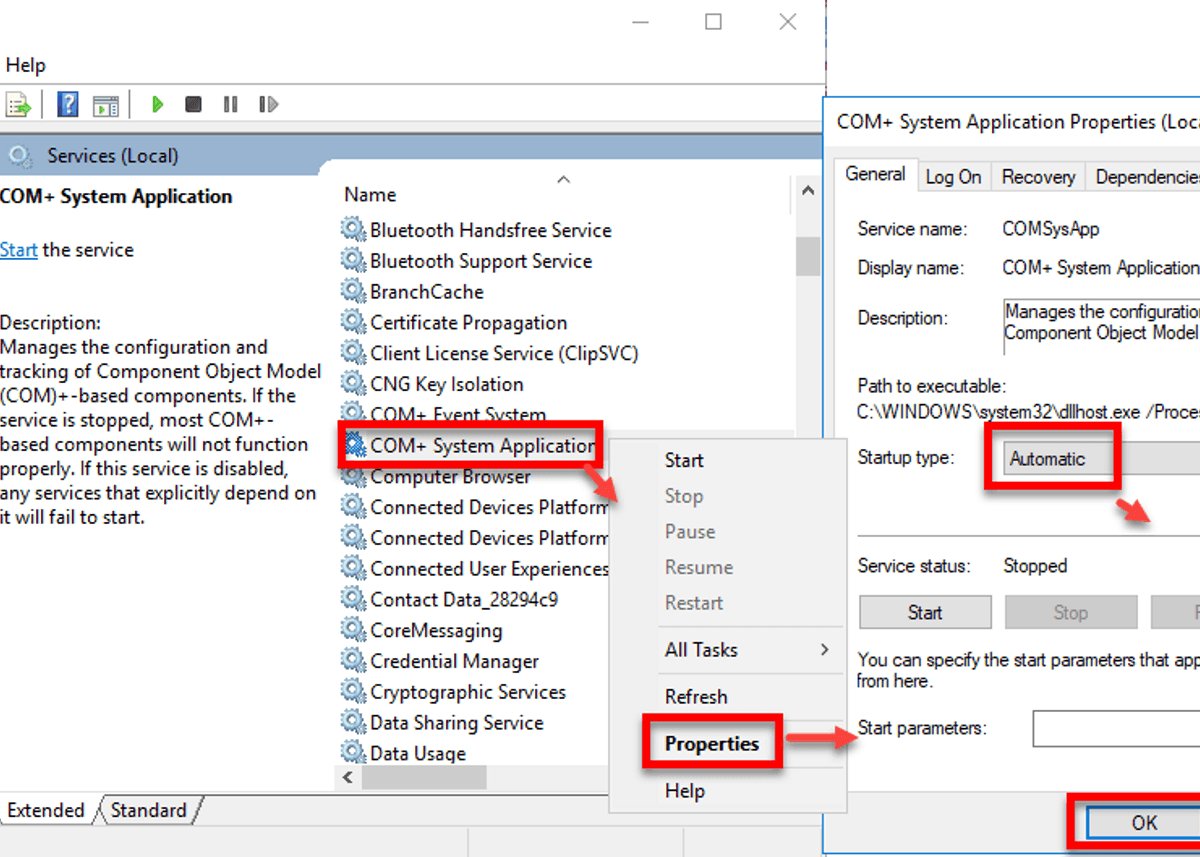Click the green Start Service play icon

[157, 104]
